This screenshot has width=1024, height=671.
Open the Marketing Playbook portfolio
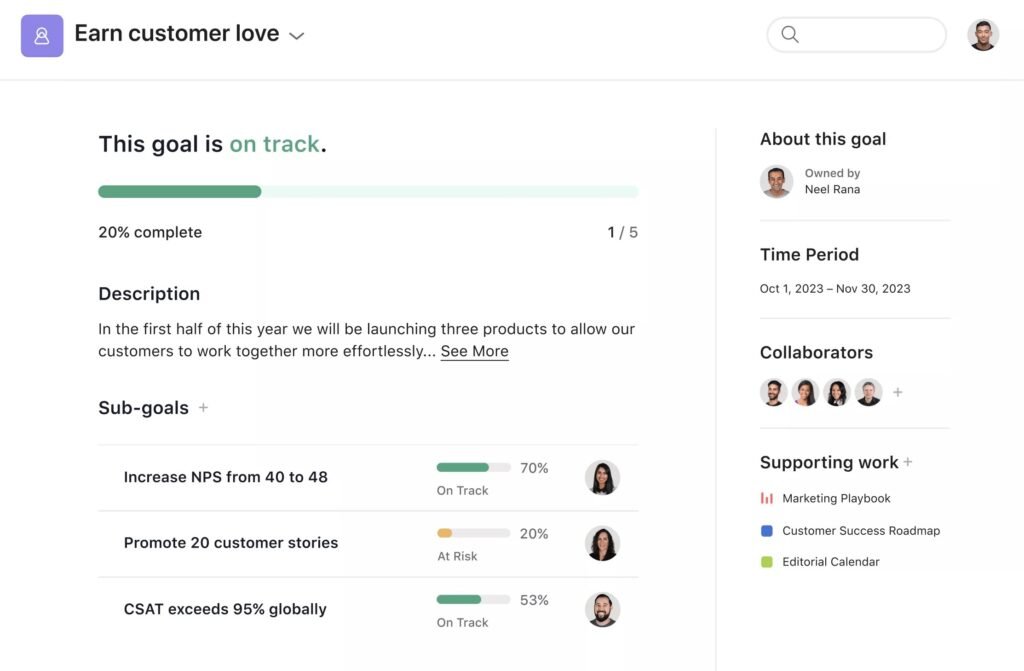point(836,498)
